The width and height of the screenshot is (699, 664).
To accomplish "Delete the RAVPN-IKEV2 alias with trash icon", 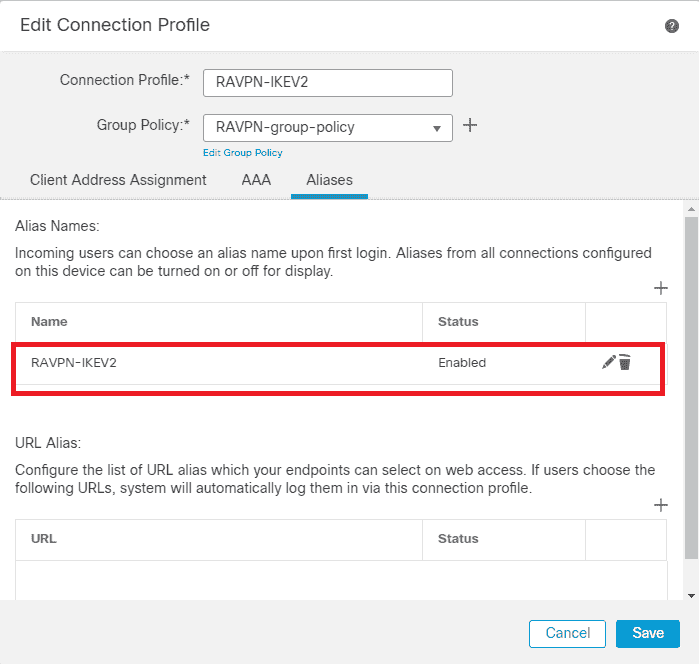I will (625, 362).
